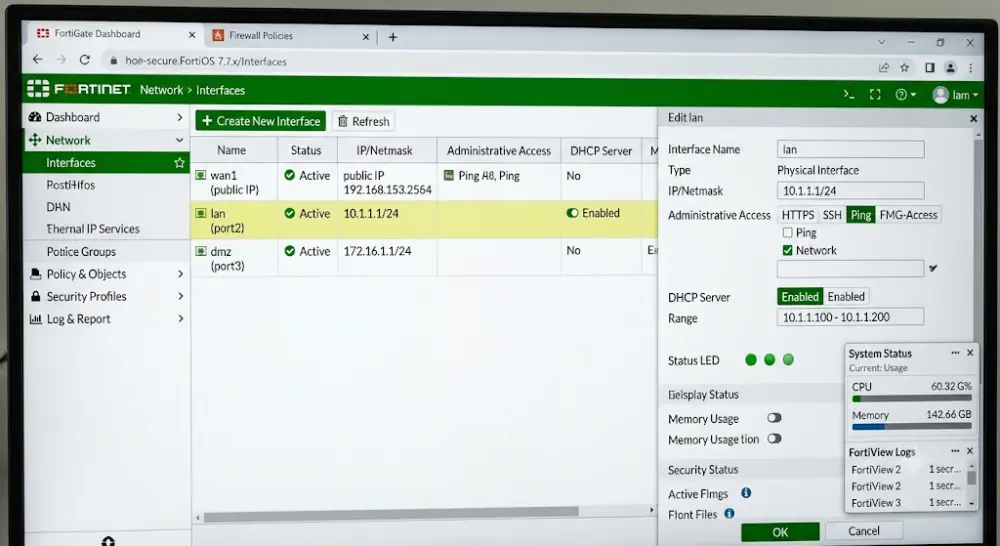Open browser tab search dropdown
1000x546 pixels.
point(881,42)
